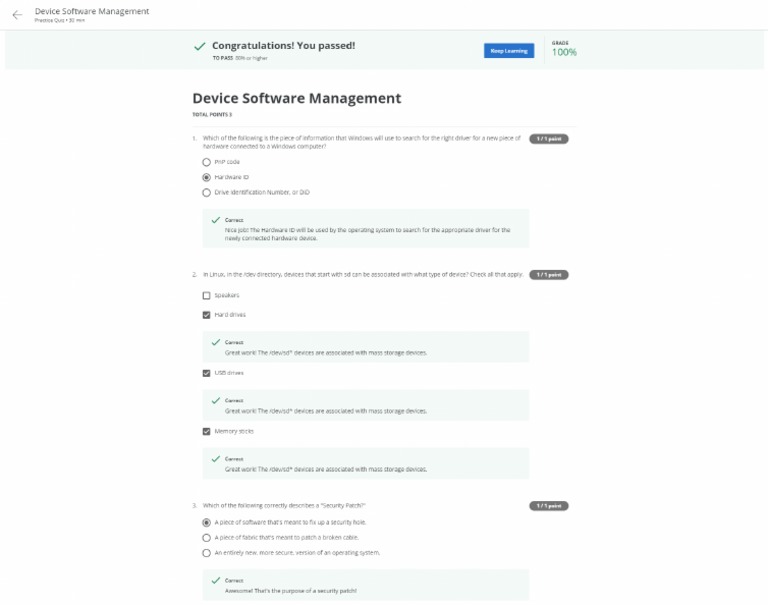Click the Keep Learning button

point(509,50)
